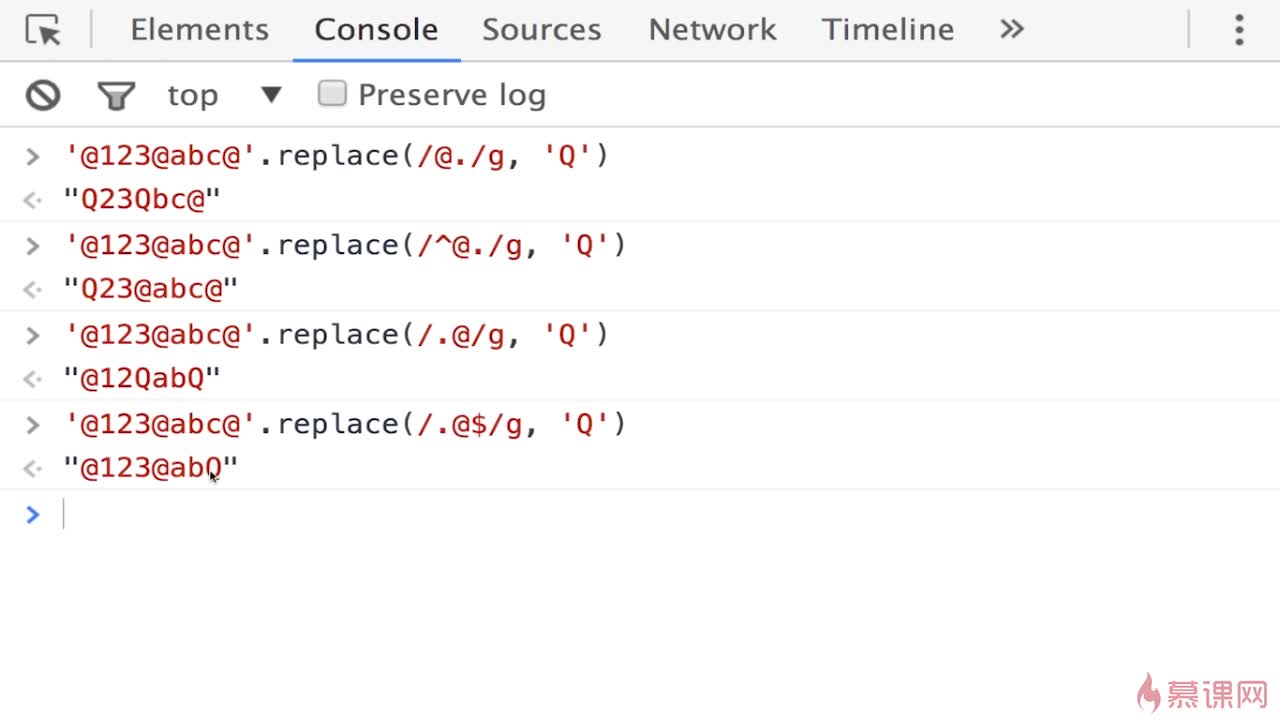
Task: Click the "Q23@abc@" output line
Action: pyautogui.click(x=151, y=290)
